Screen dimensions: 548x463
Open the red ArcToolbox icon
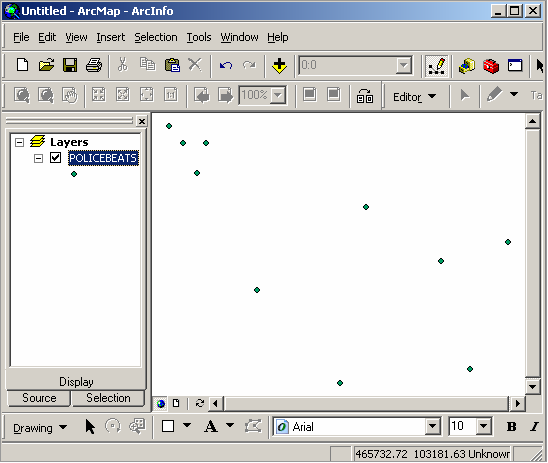(x=491, y=66)
